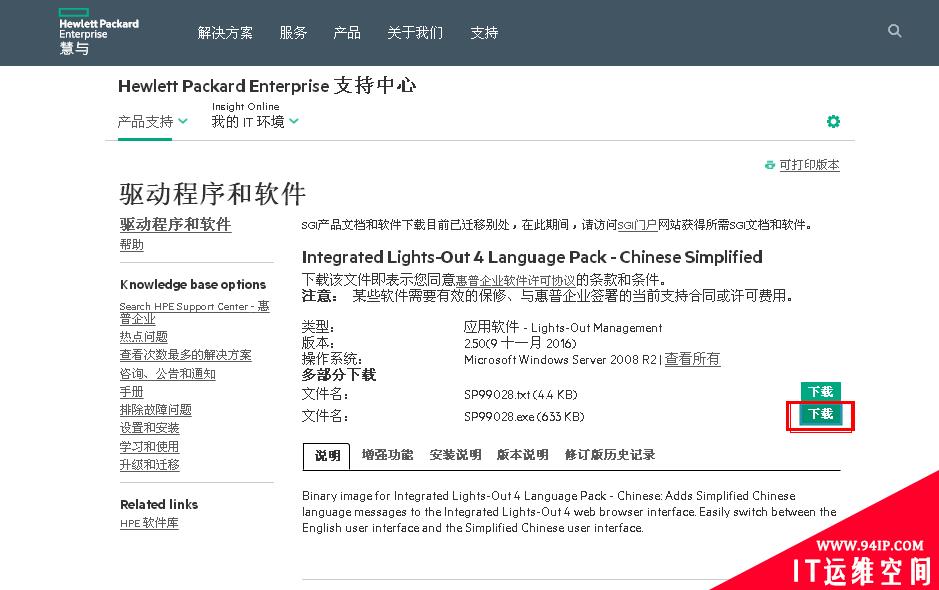
Task: Follow the SGI门户 link
Action: (x=637, y=225)
